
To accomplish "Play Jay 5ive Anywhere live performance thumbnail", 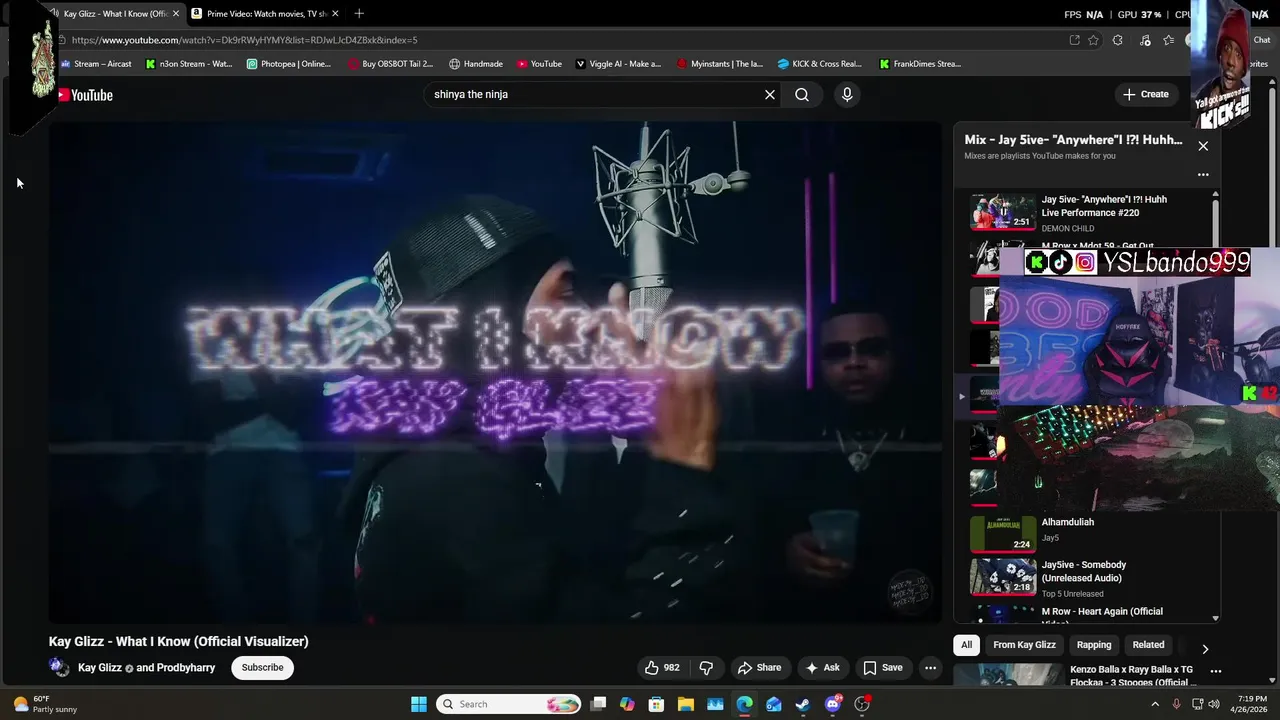I will (x=1002, y=212).
